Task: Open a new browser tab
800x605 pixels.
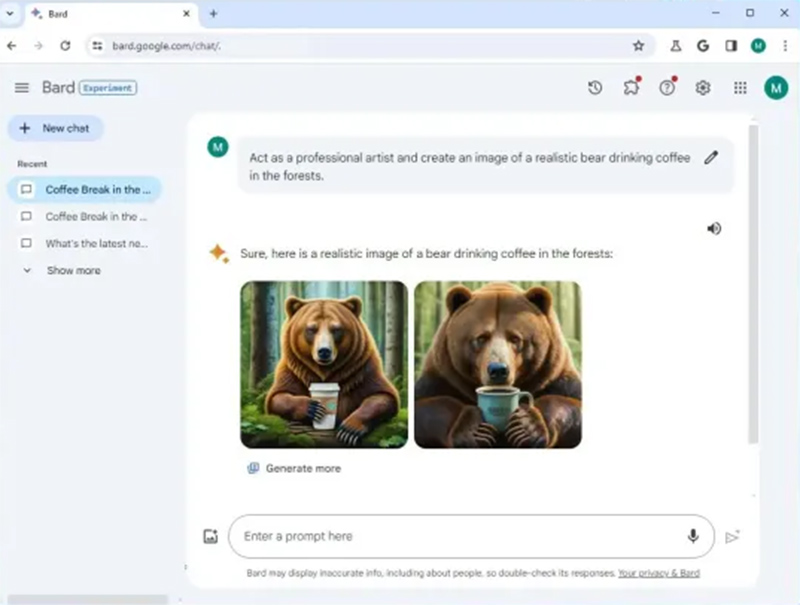Action: tap(213, 14)
